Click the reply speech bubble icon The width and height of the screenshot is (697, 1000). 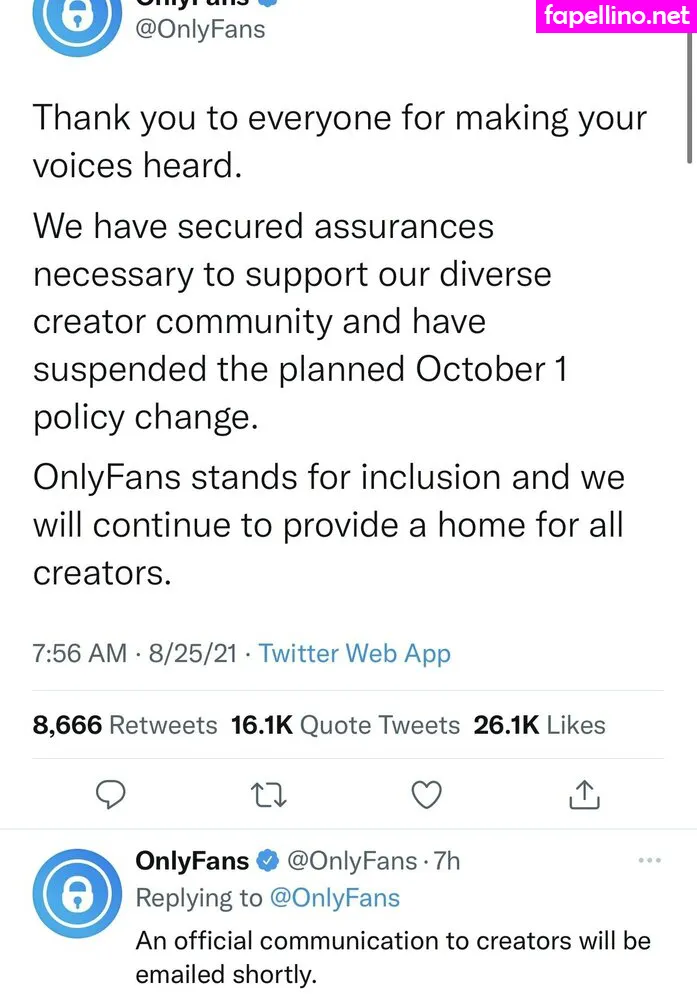110,794
